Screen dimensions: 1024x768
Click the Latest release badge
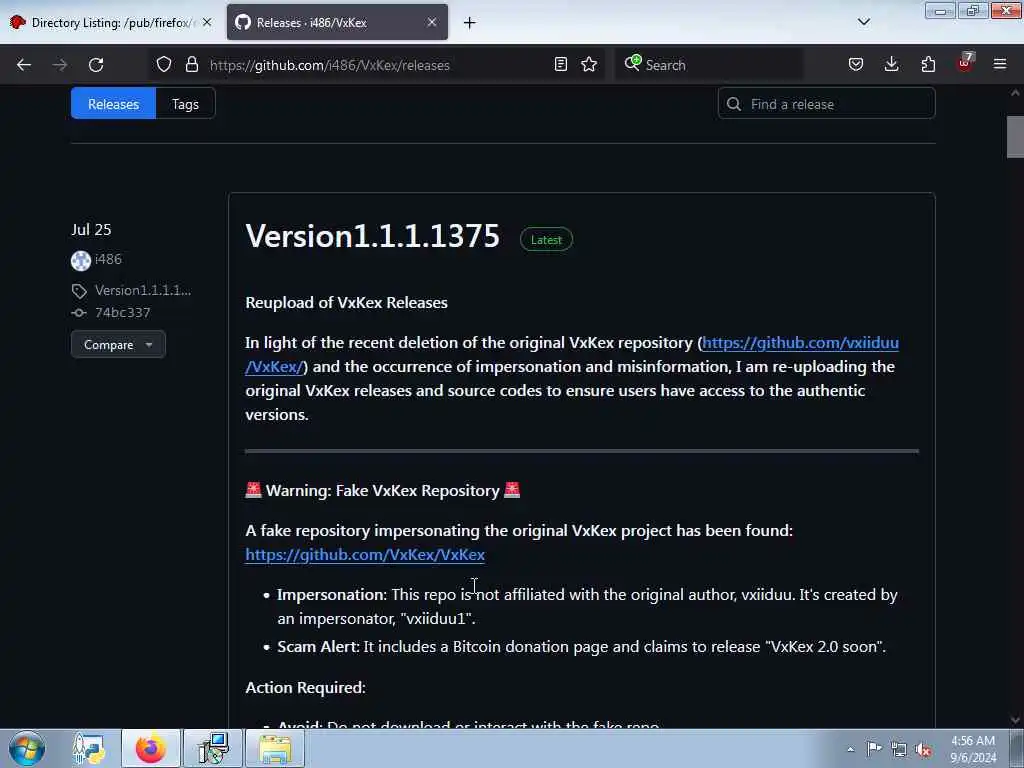pos(546,240)
